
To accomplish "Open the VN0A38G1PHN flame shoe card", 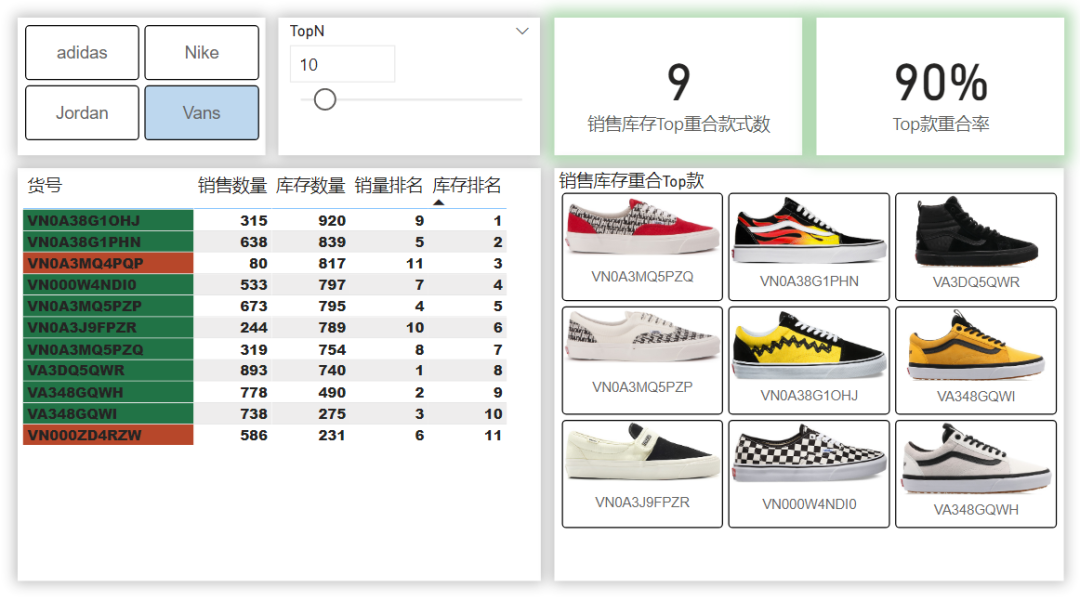I will [809, 246].
